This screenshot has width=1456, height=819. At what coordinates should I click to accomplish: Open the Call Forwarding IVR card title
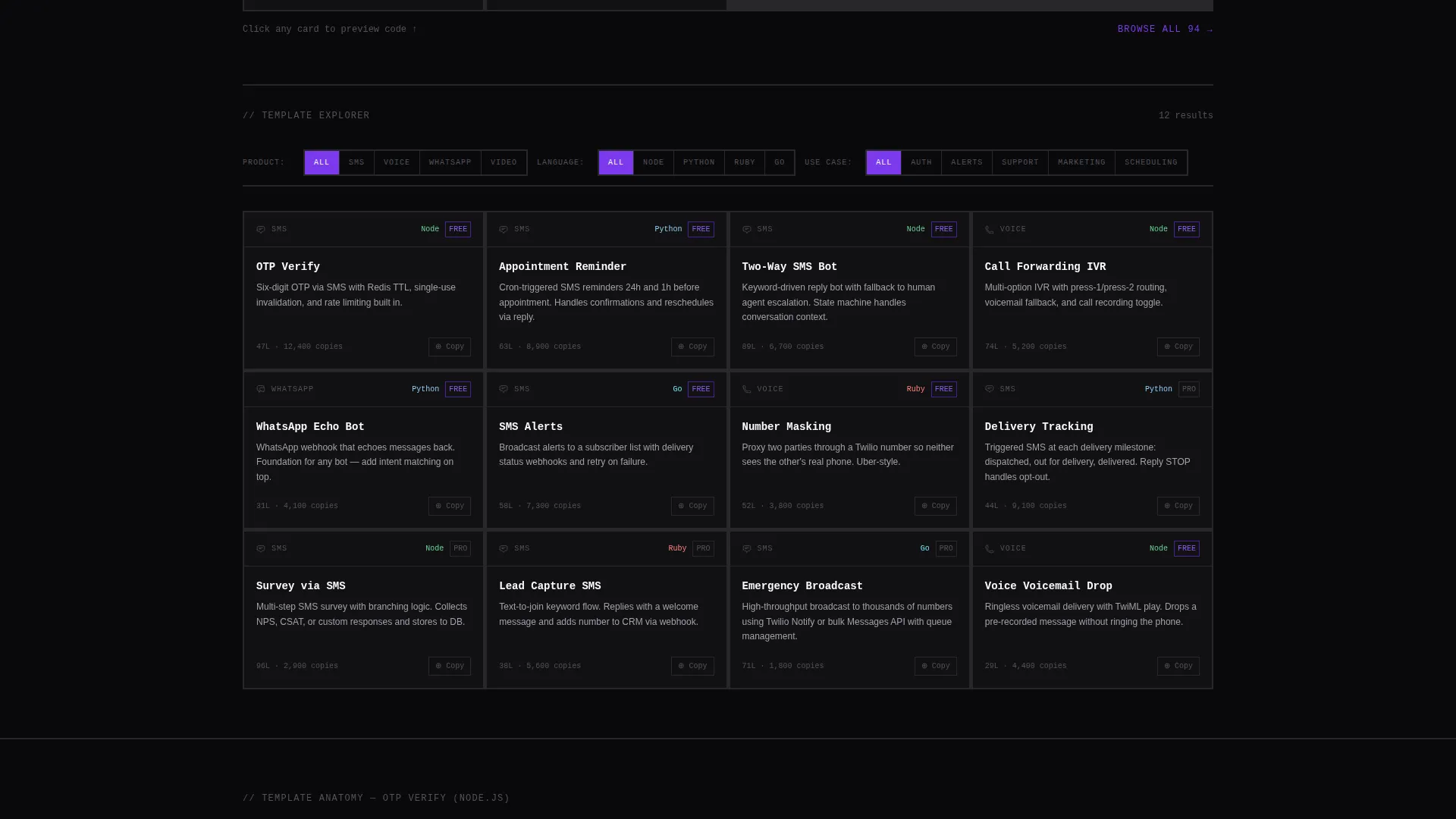coord(1045,267)
